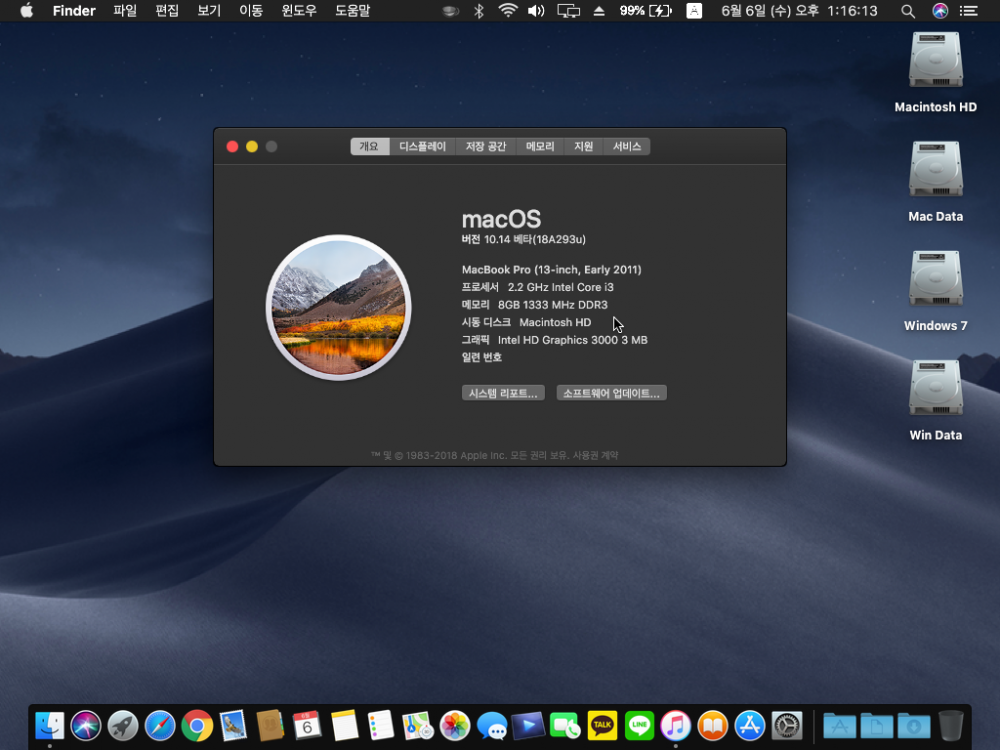Open App Store from the Dock
Image resolution: width=1000 pixels, height=750 pixels.
click(749, 726)
